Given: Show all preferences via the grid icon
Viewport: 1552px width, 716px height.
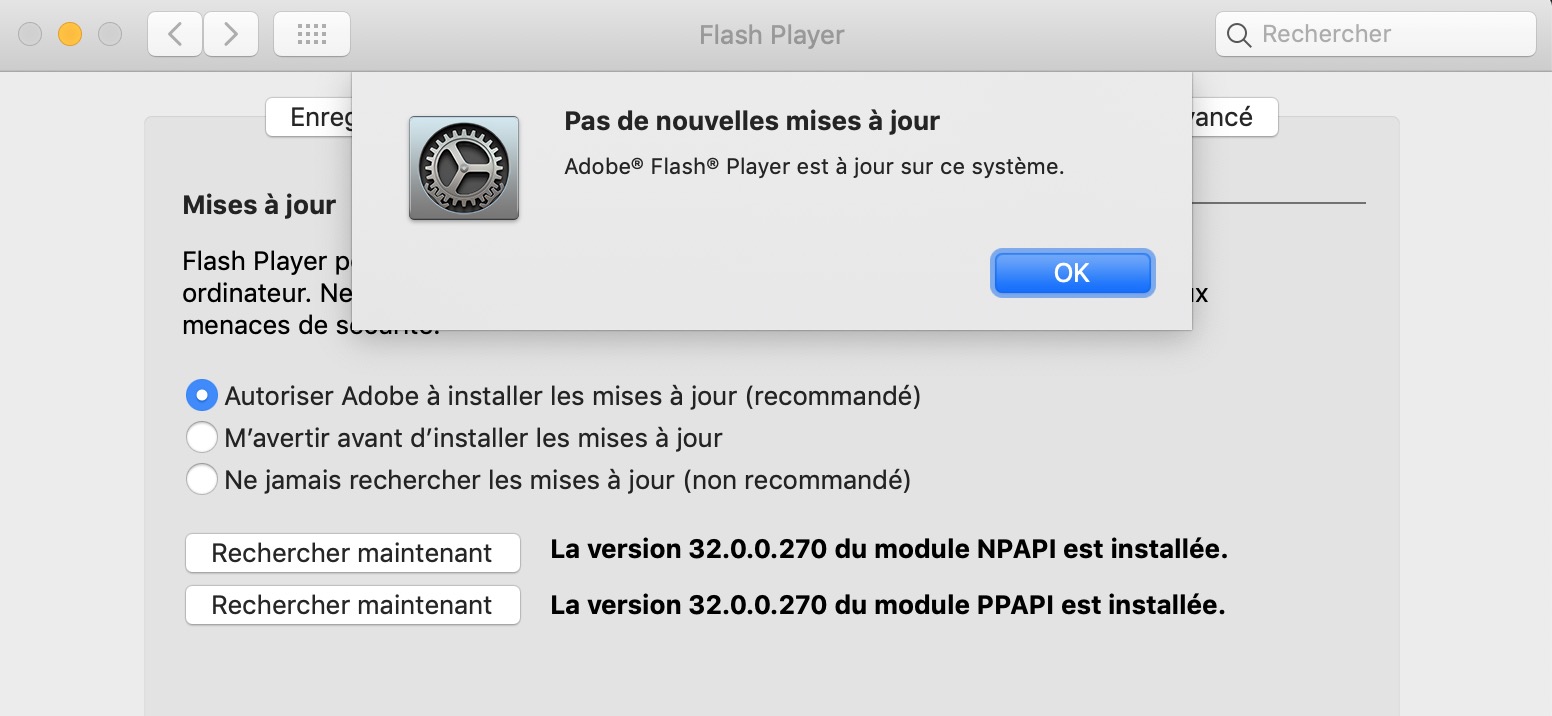Looking at the screenshot, I should 312,35.
